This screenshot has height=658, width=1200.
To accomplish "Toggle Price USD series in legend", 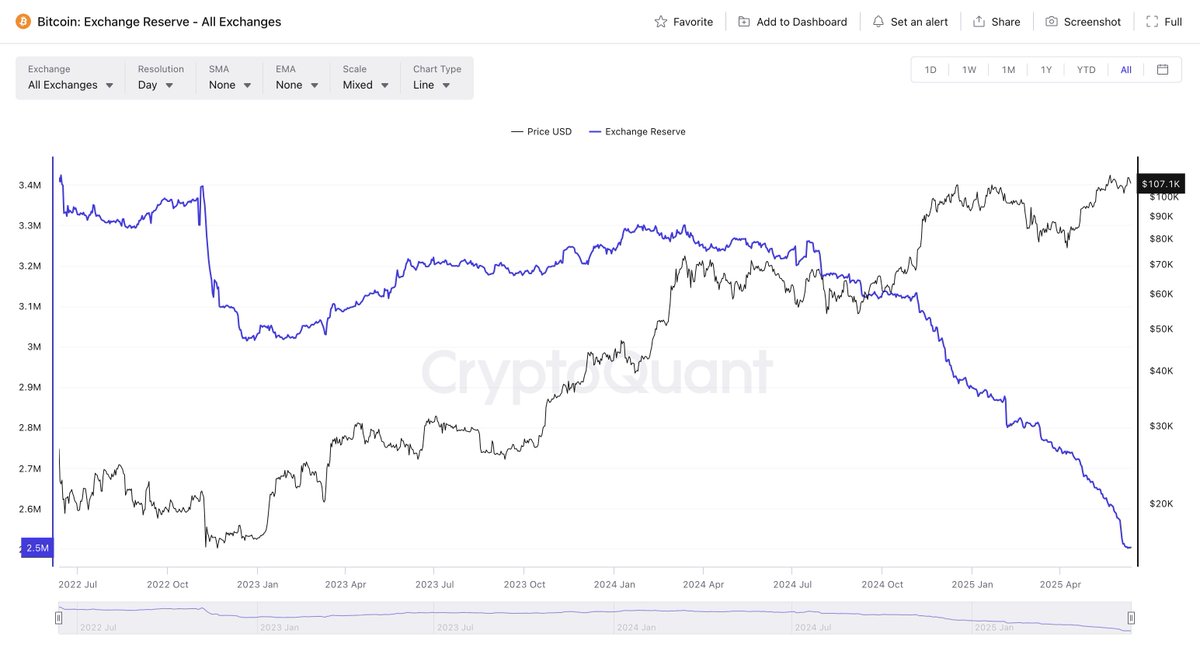I will pos(541,131).
